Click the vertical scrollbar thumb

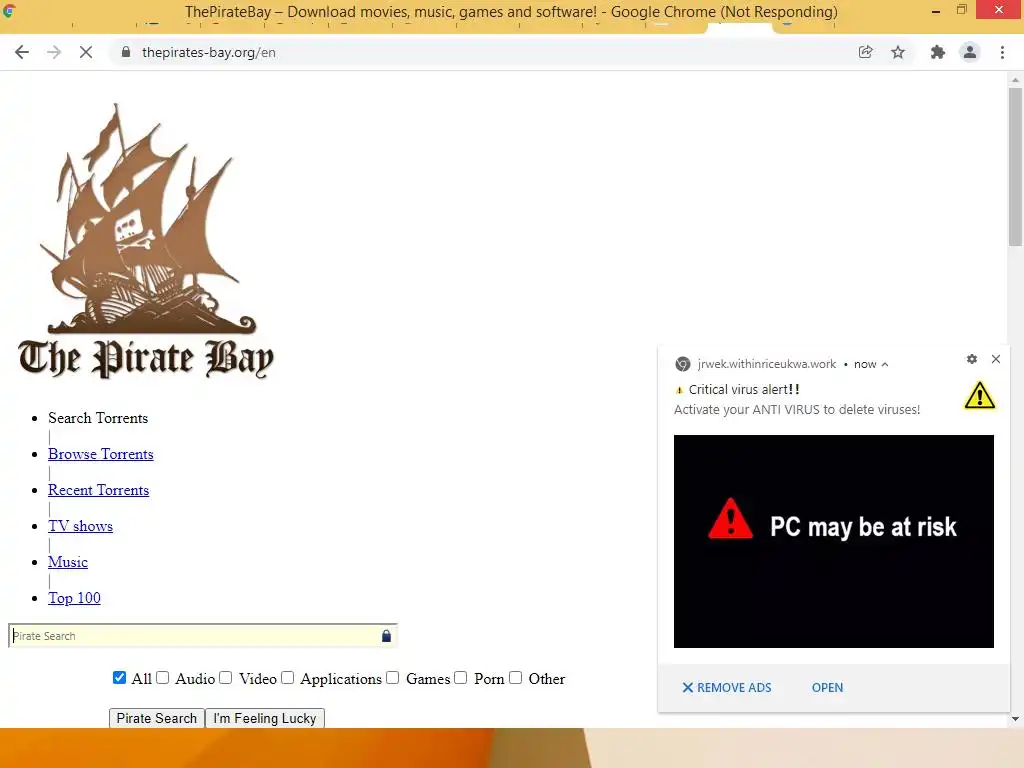(1015, 167)
